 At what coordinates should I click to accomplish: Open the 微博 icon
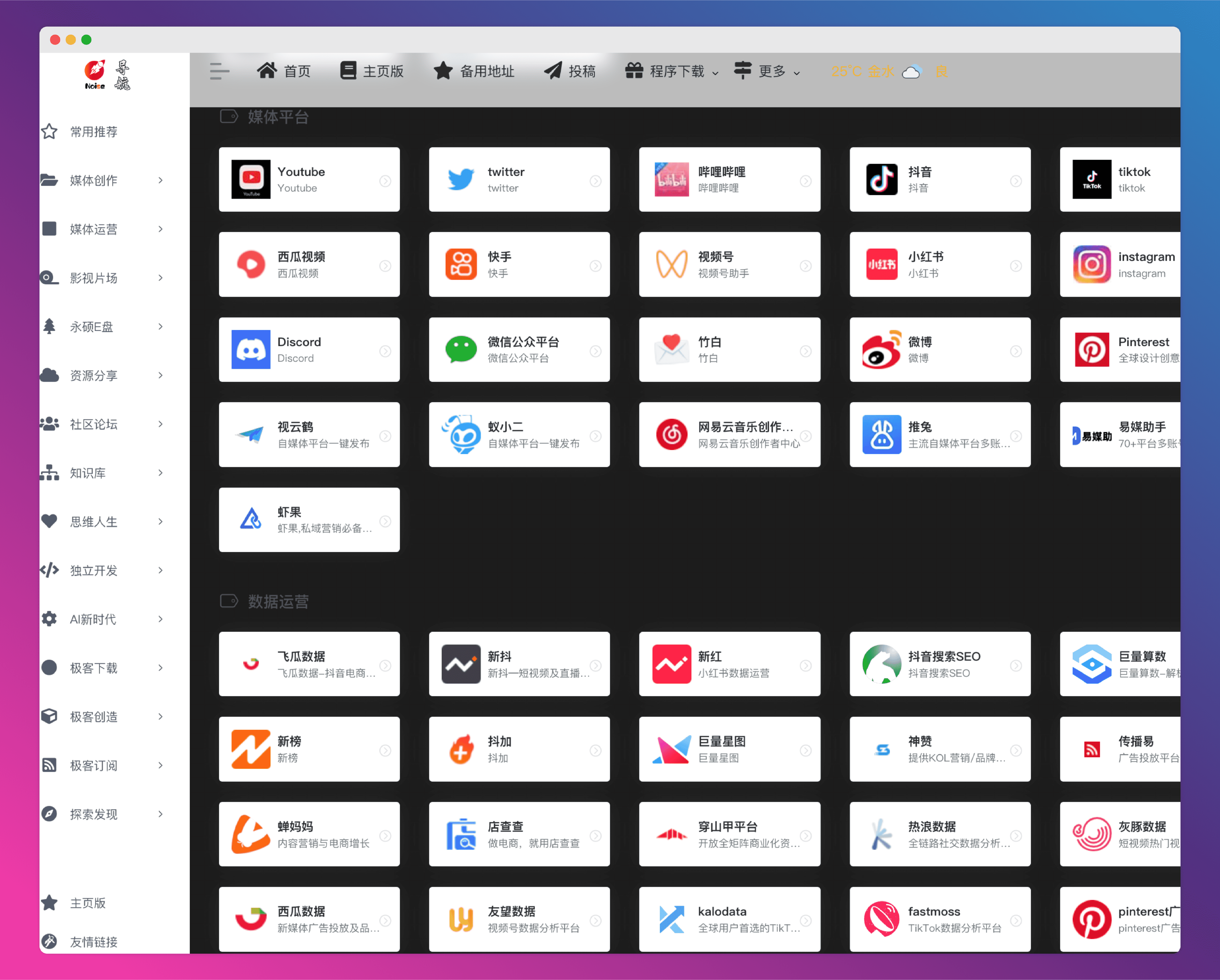tap(881, 350)
